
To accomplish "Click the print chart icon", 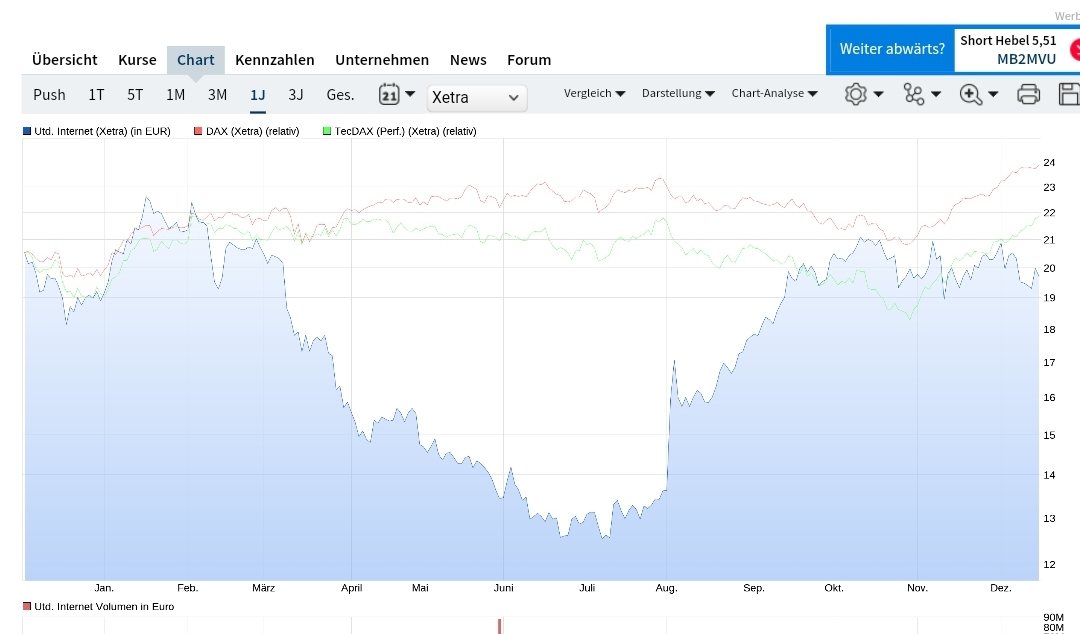I will pos(1028,93).
